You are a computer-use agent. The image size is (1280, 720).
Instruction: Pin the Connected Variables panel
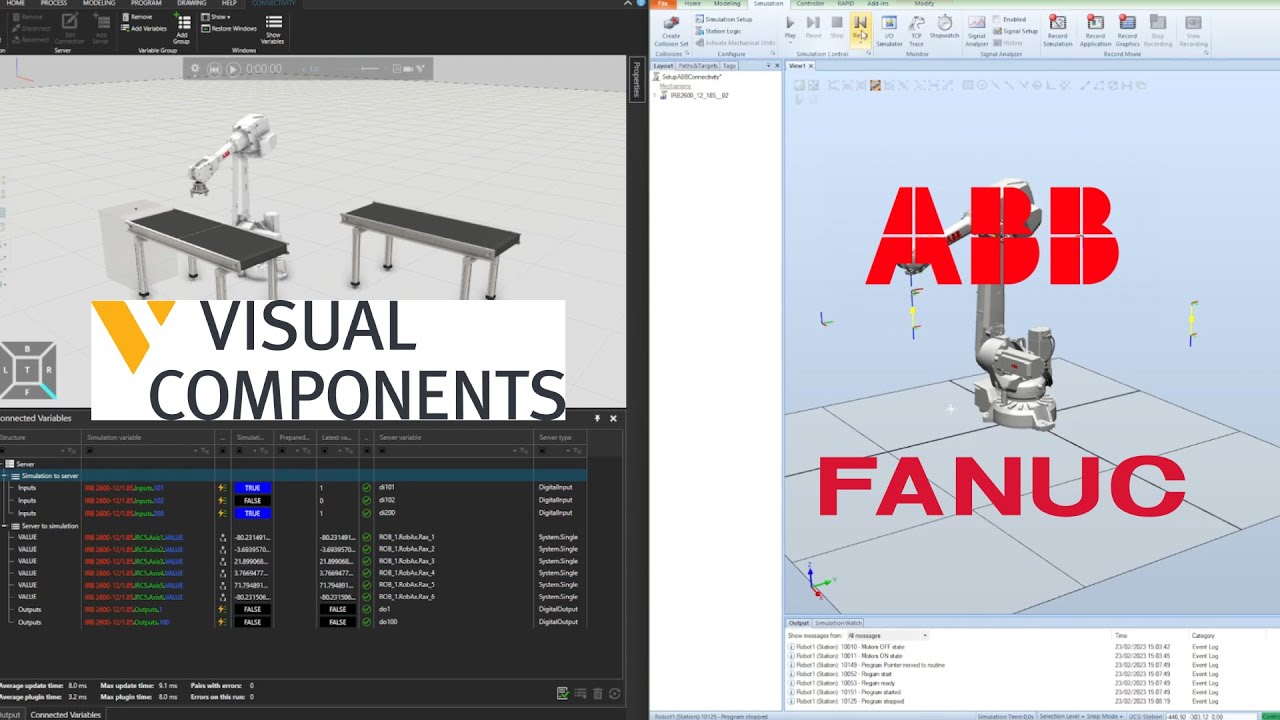pos(597,418)
